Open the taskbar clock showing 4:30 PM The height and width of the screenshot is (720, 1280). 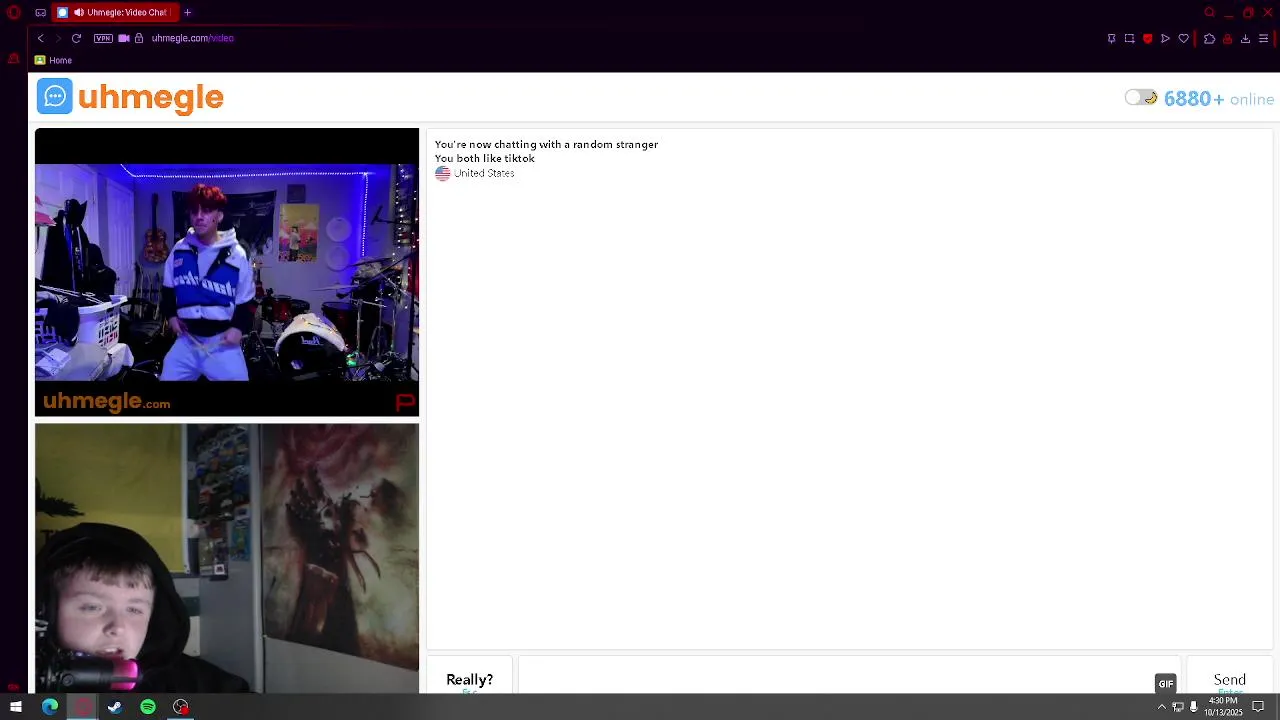[x=1223, y=707]
